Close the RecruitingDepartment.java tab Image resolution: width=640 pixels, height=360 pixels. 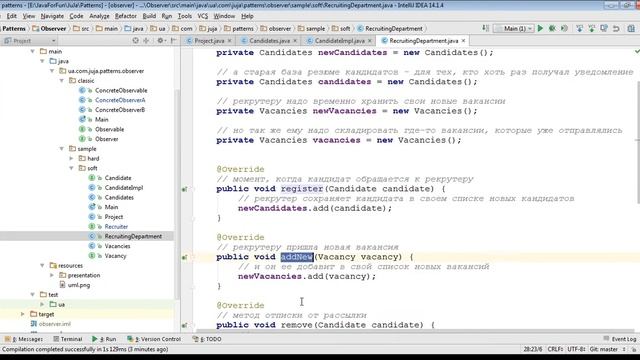click(463, 41)
